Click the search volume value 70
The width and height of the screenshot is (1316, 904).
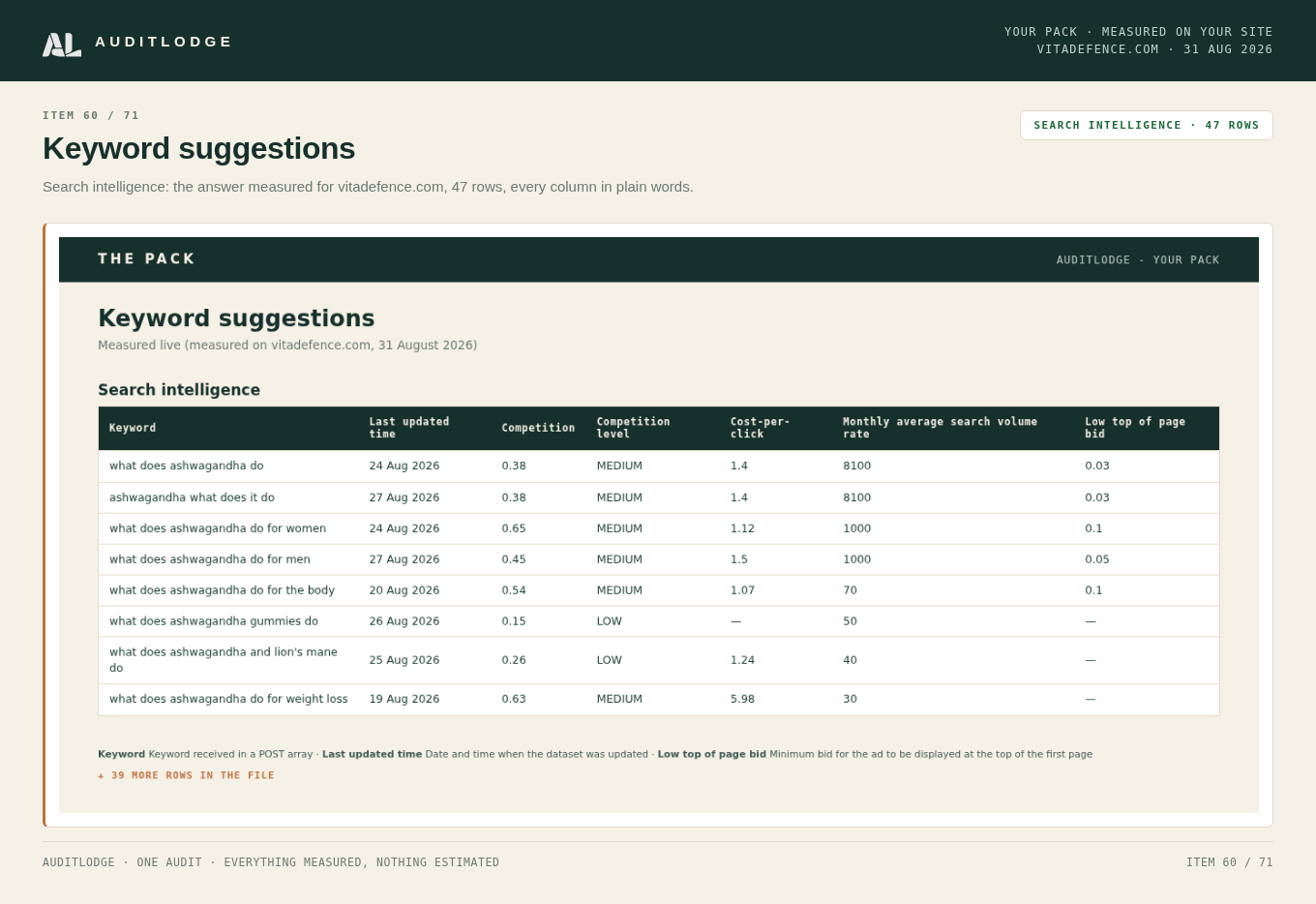pos(850,590)
